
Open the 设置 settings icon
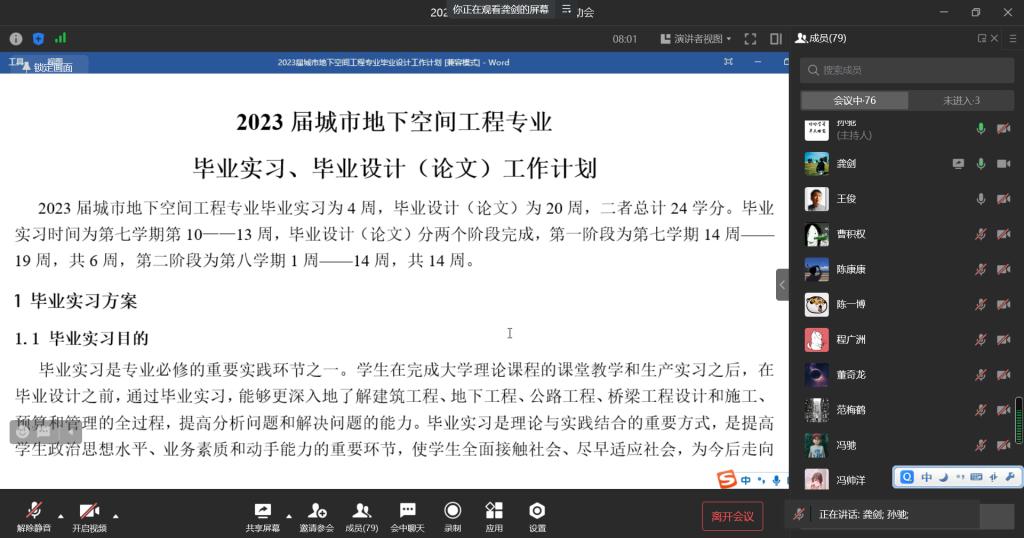(x=537, y=511)
